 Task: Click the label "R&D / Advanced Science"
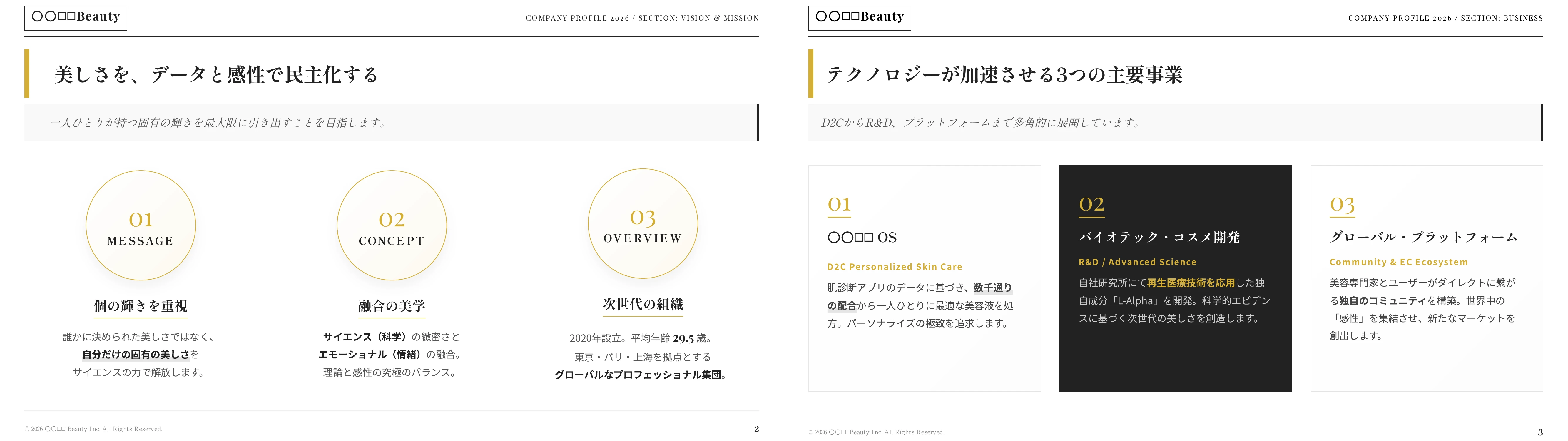pos(1138,262)
